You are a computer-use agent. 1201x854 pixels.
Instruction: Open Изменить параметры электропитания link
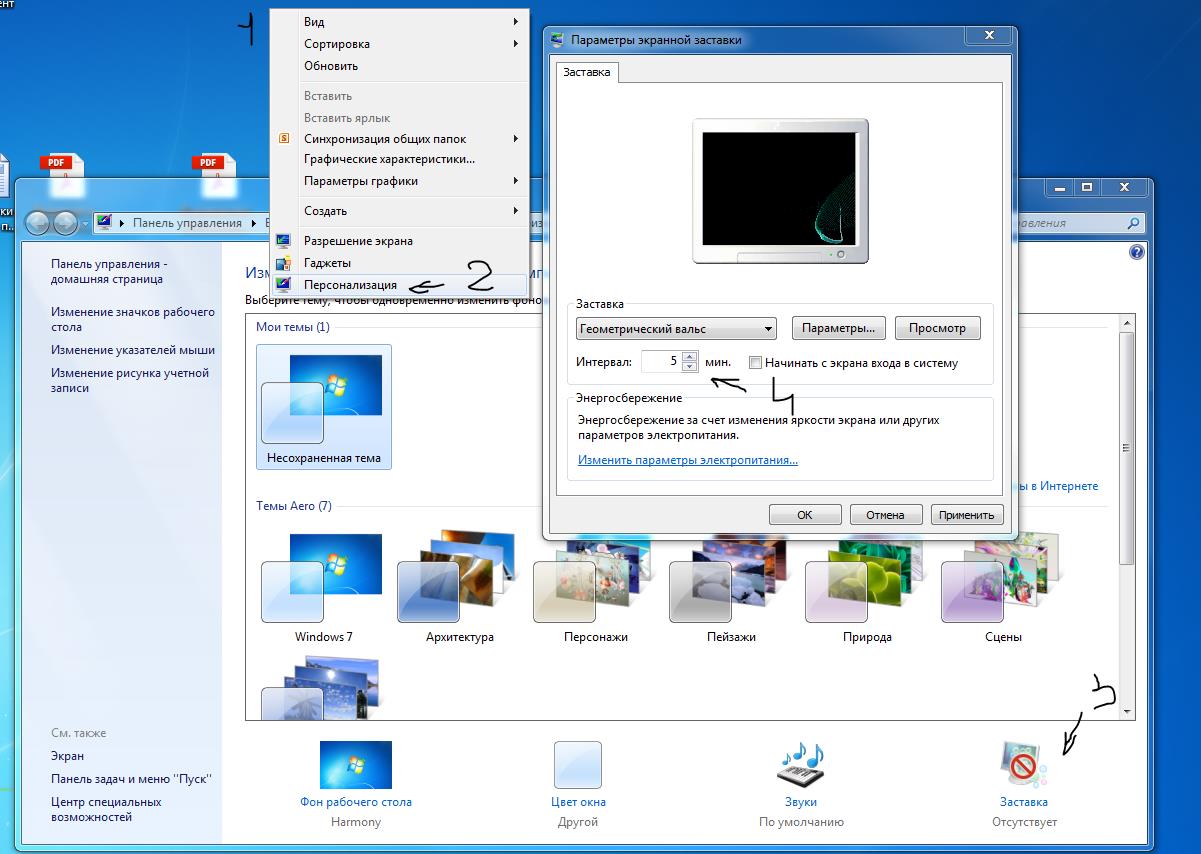pos(688,460)
